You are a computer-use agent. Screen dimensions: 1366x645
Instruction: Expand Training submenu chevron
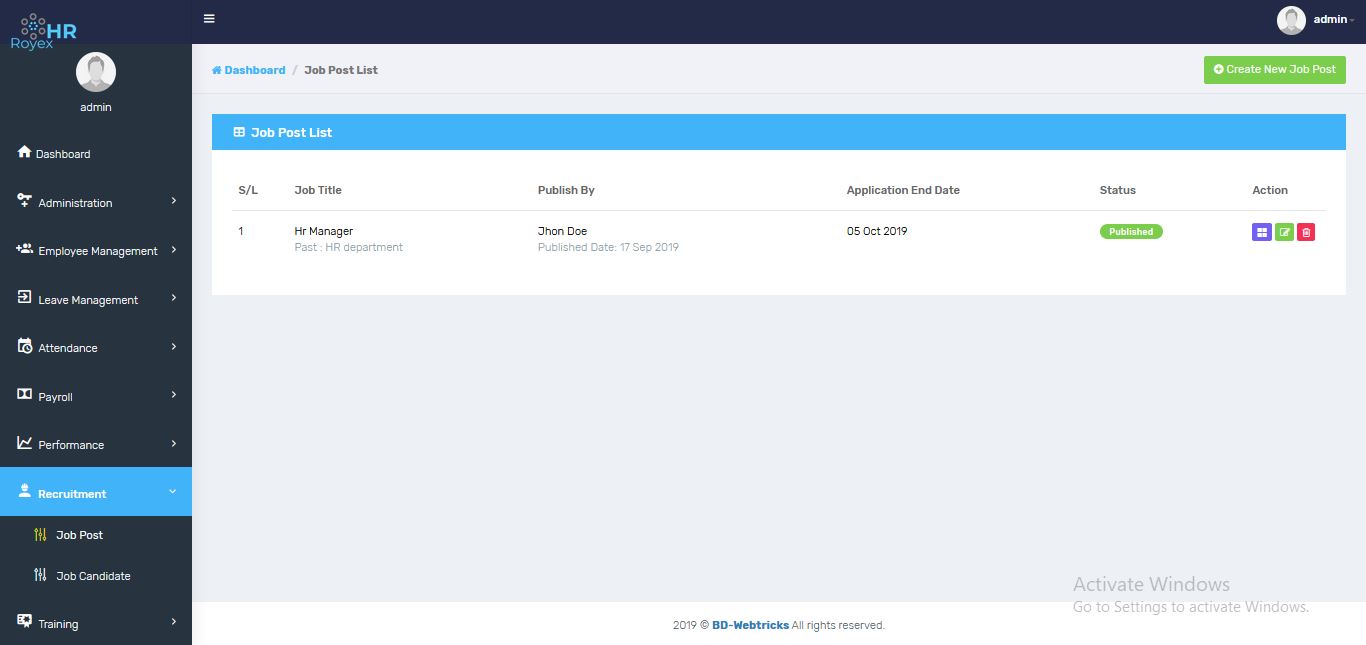pos(173,622)
